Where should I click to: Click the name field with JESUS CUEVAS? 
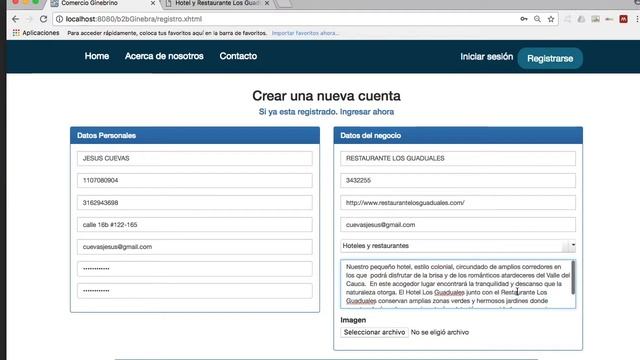[x=195, y=158]
